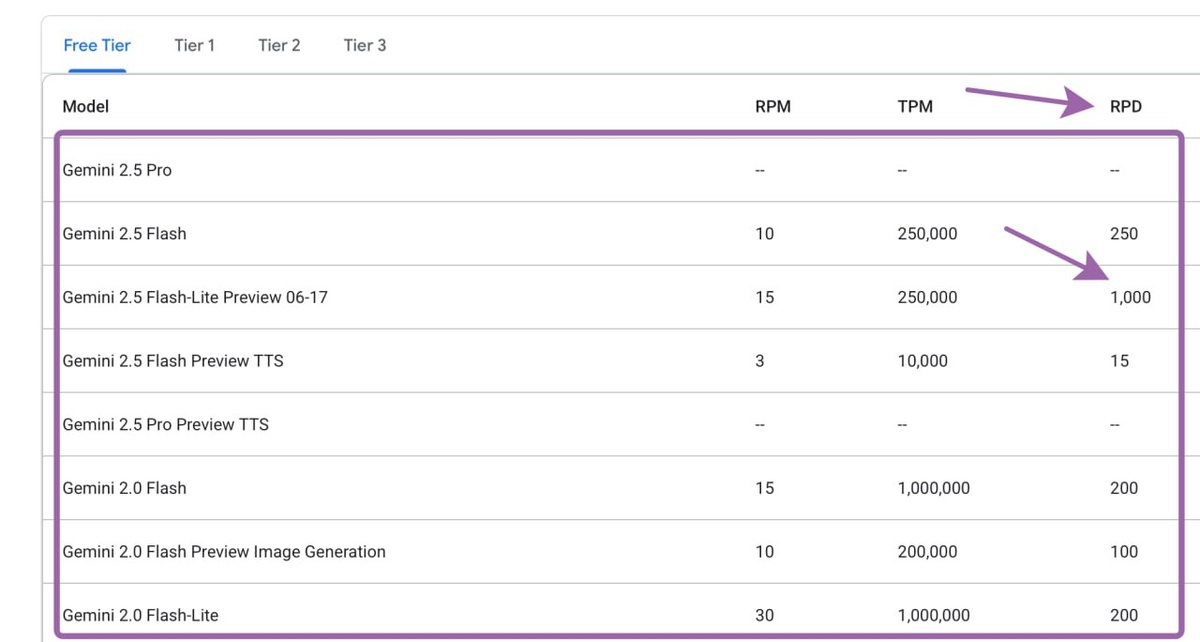Click the Gemini 2.0 Flash-Lite model name

(140, 615)
